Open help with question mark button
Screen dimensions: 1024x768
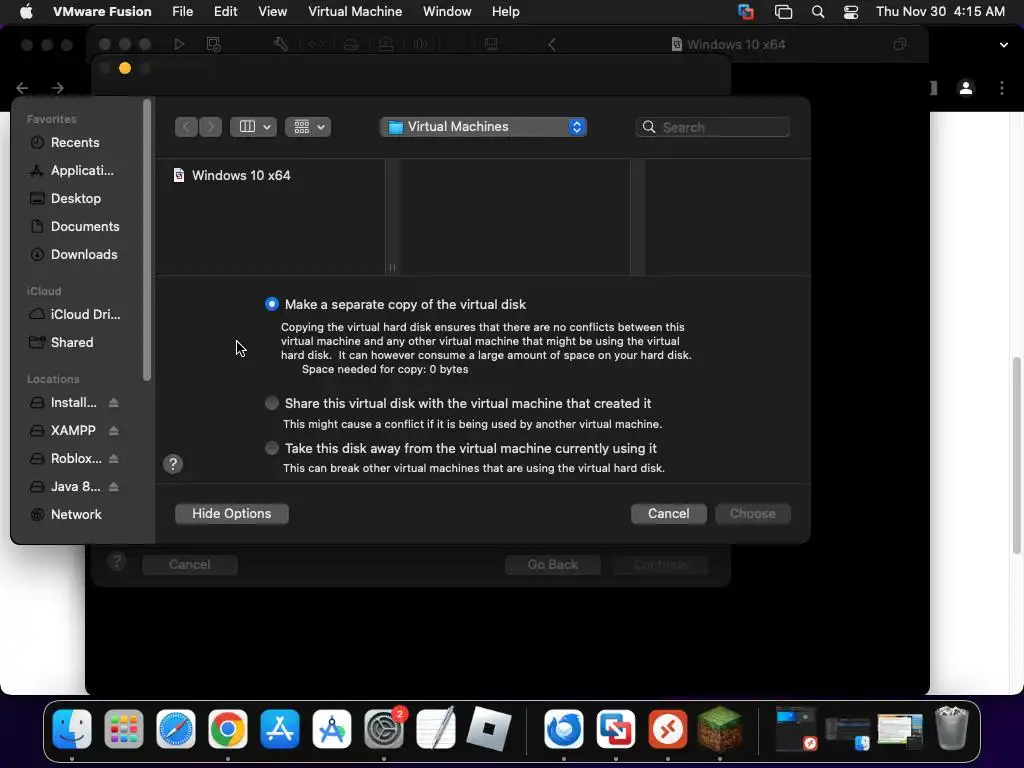(173, 464)
